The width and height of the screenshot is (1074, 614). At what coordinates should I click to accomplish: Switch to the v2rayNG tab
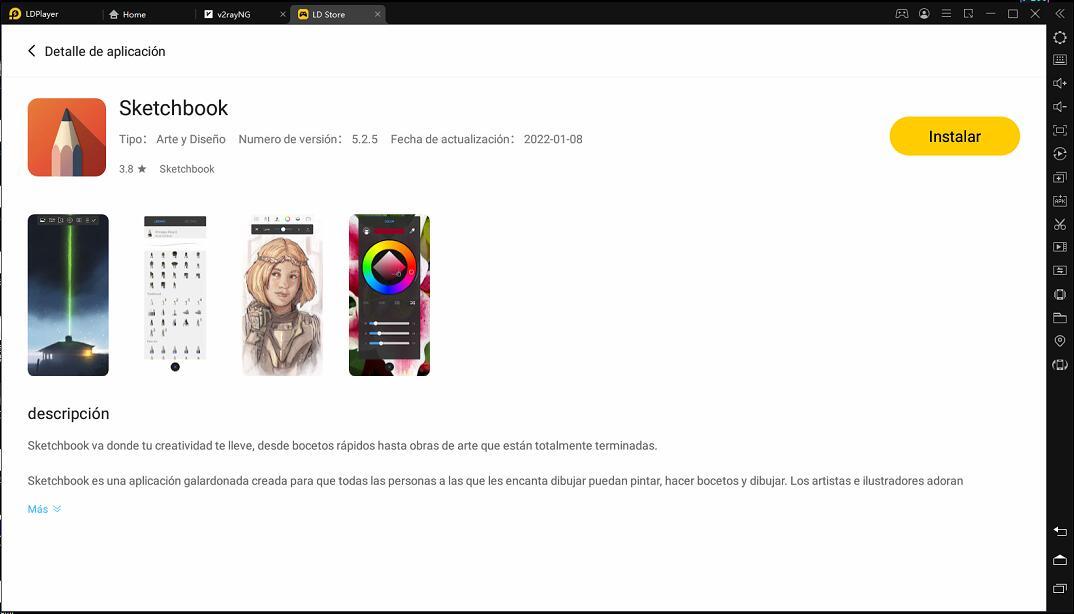[234, 14]
